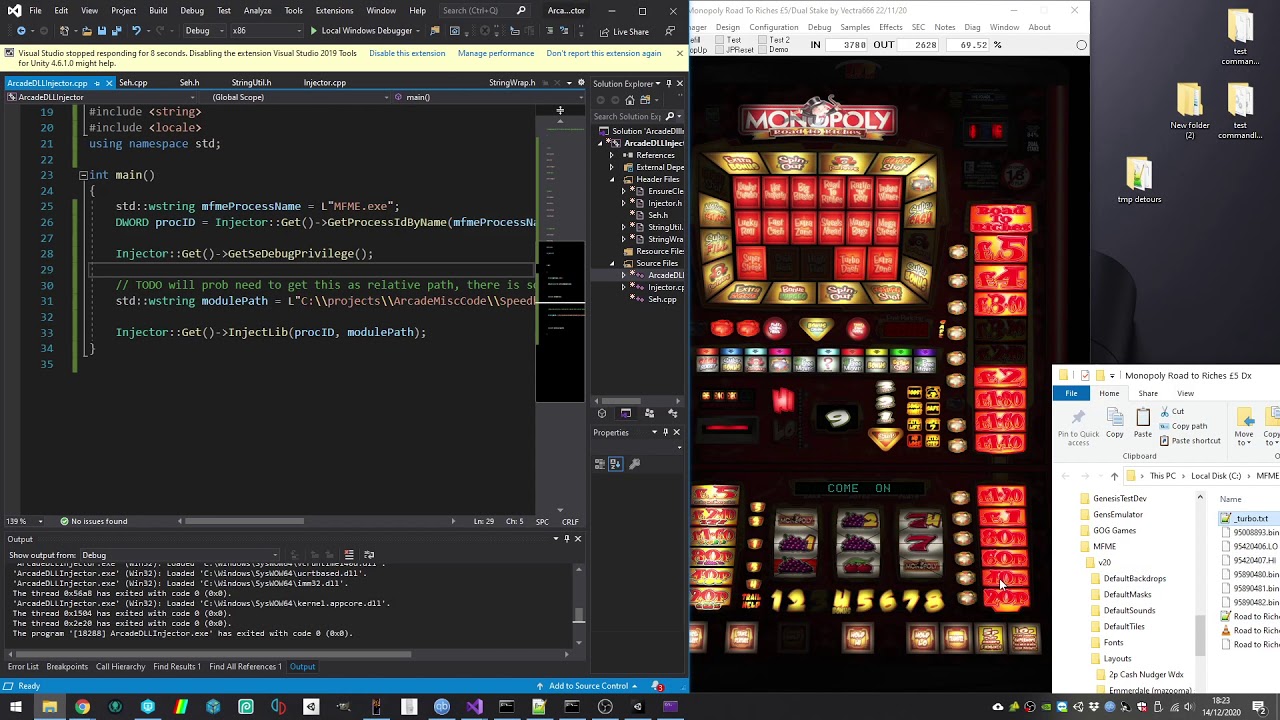Click the search magnifier in Solution Explorer

click(670, 116)
